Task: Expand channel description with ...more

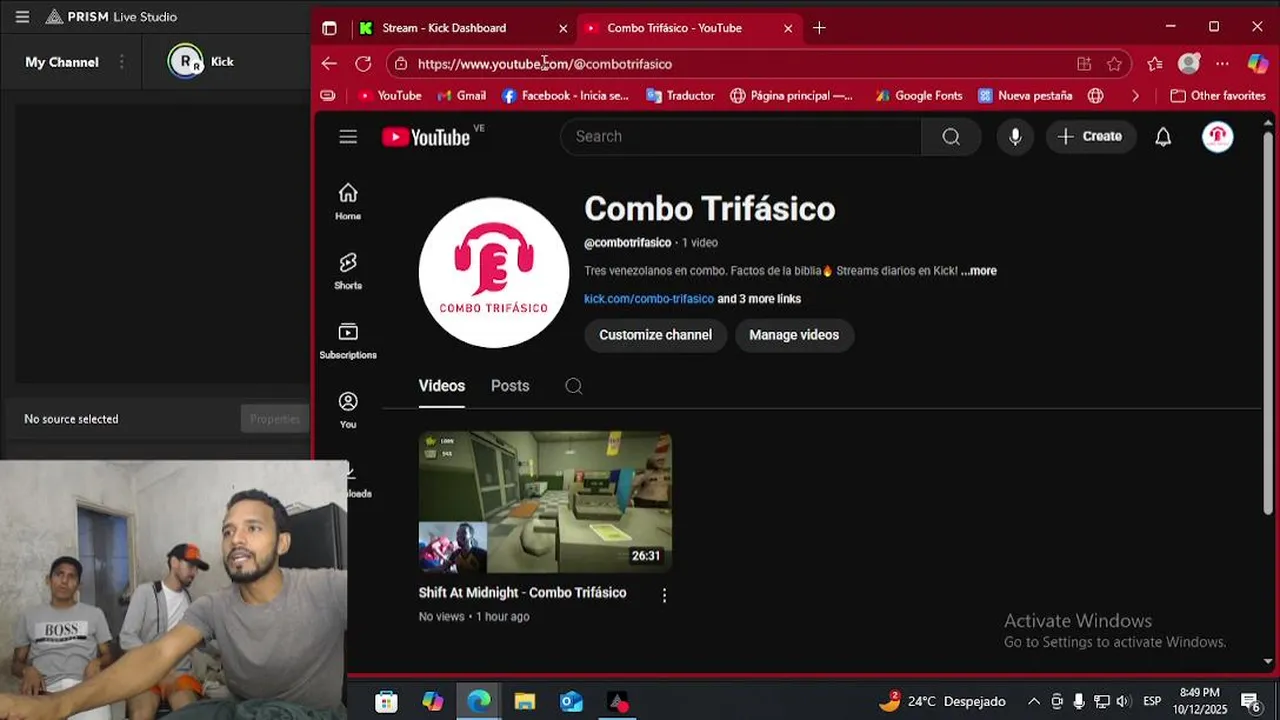Action: coord(979,271)
